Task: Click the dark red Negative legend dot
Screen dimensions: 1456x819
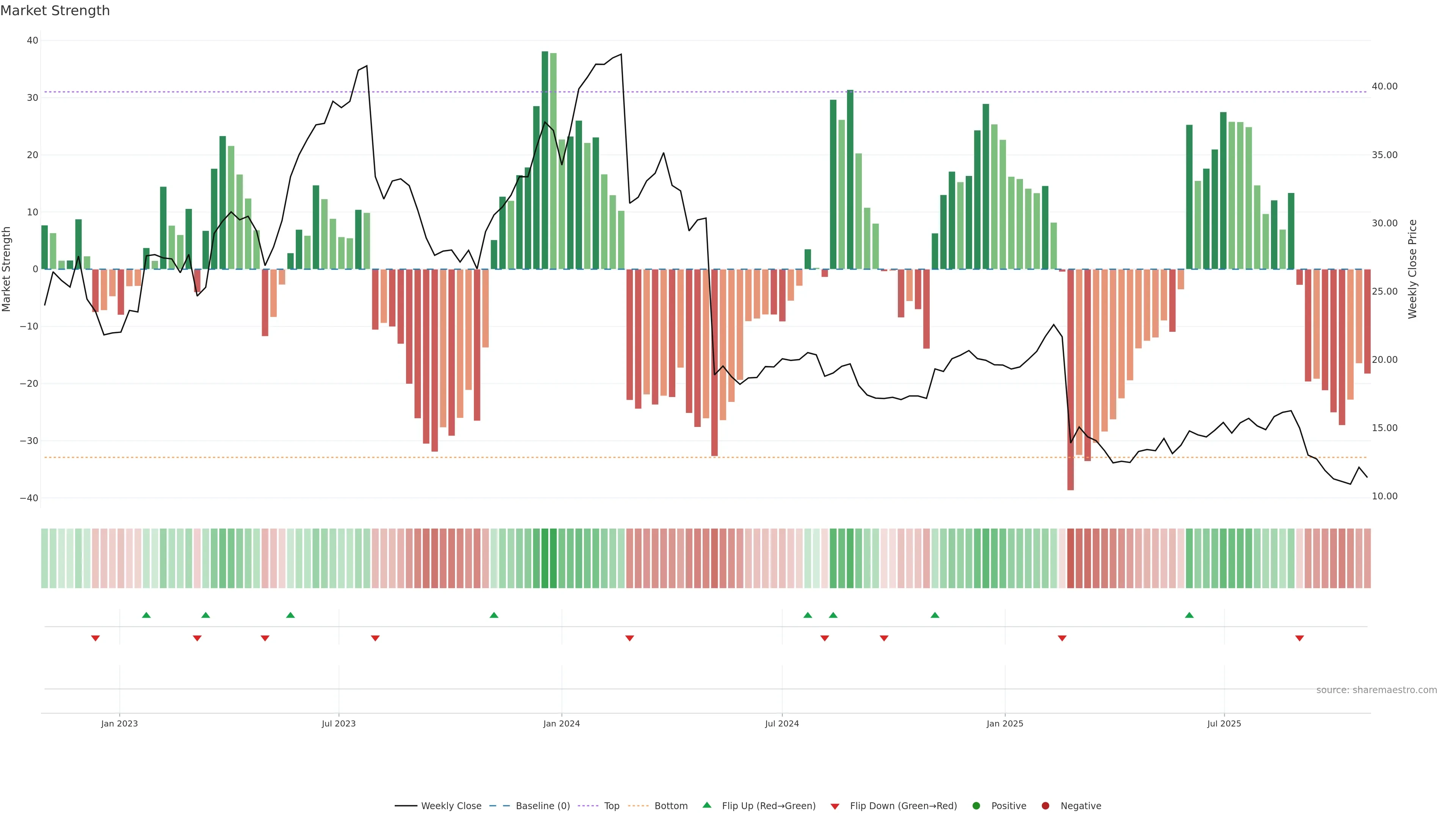Action: (1045, 805)
